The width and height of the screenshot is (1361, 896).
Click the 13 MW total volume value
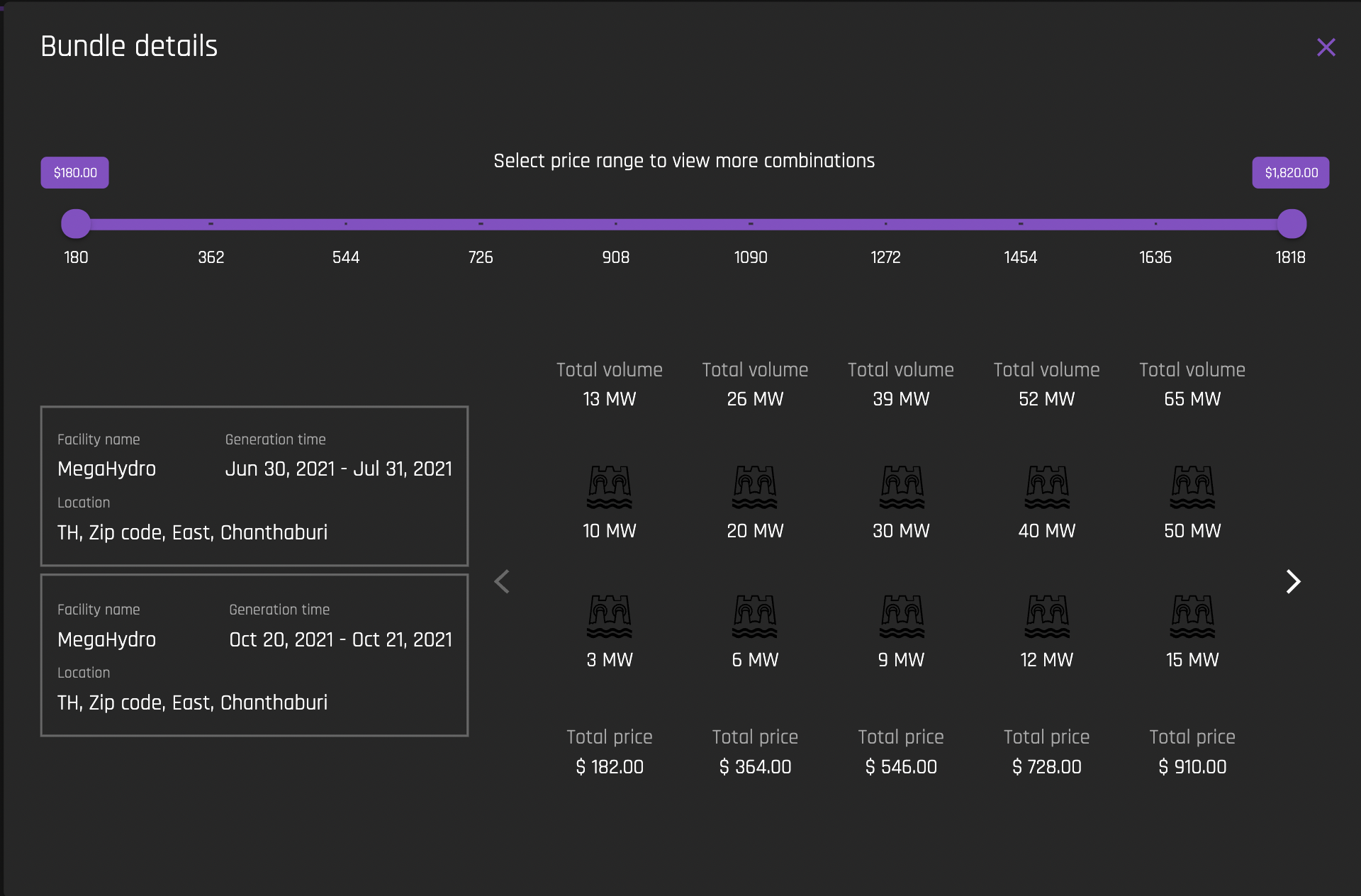610,399
